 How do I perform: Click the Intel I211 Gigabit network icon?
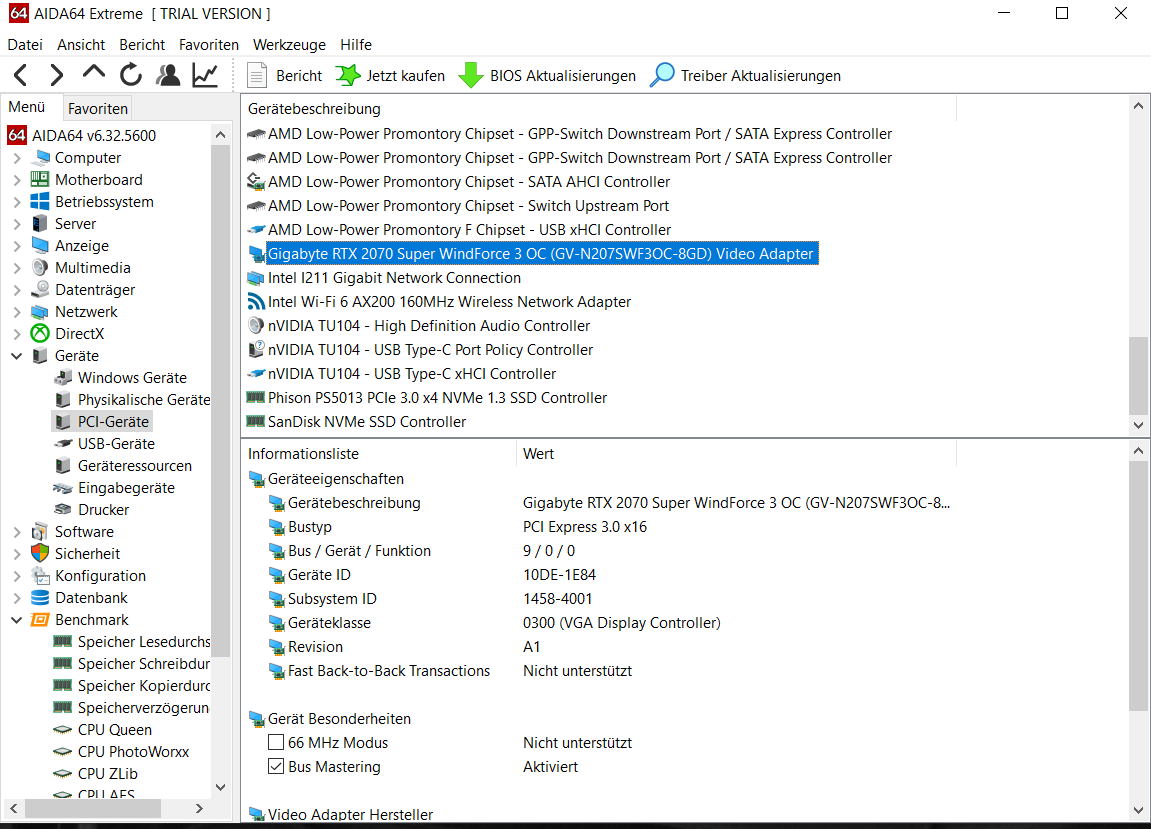click(x=255, y=278)
